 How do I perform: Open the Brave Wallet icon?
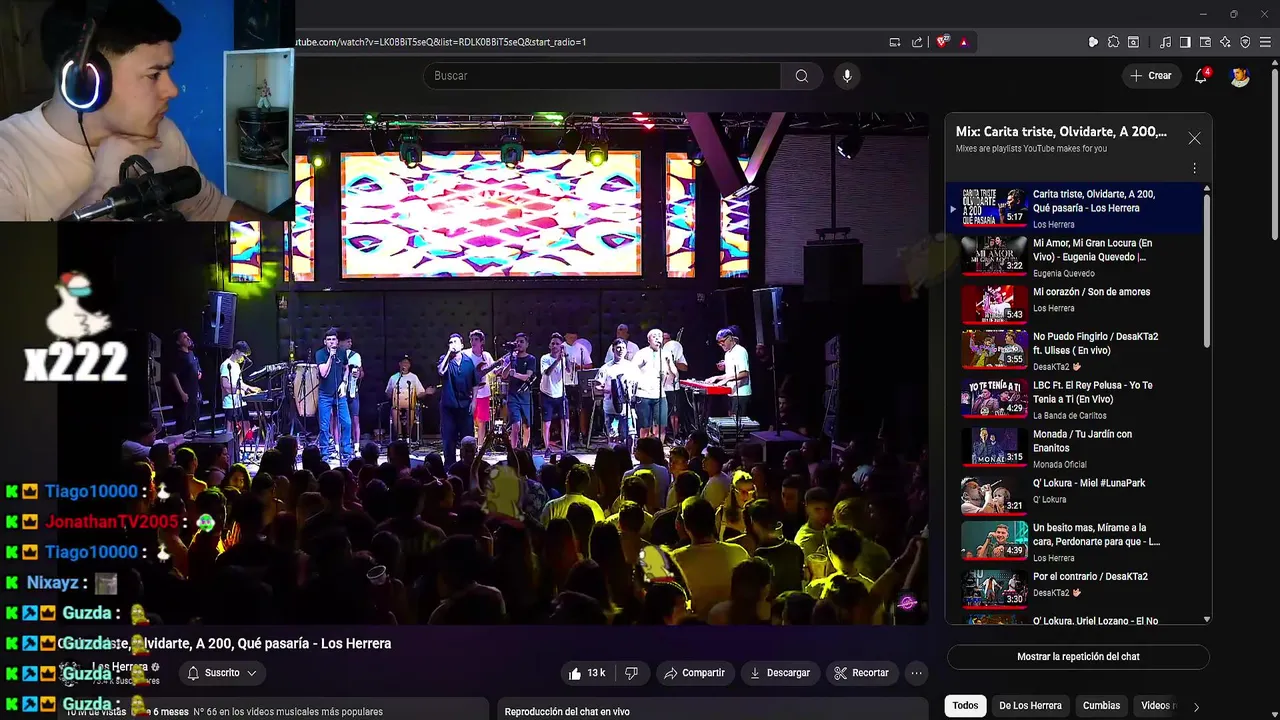pos(1205,42)
